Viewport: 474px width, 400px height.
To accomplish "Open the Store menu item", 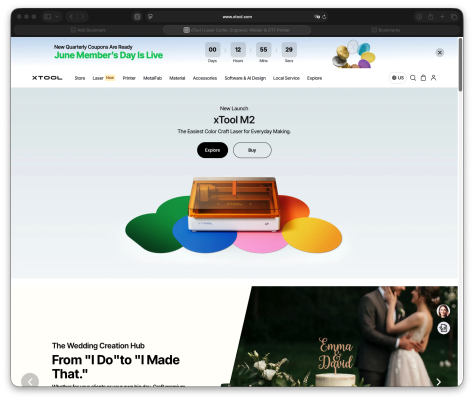I will tap(80, 78).
